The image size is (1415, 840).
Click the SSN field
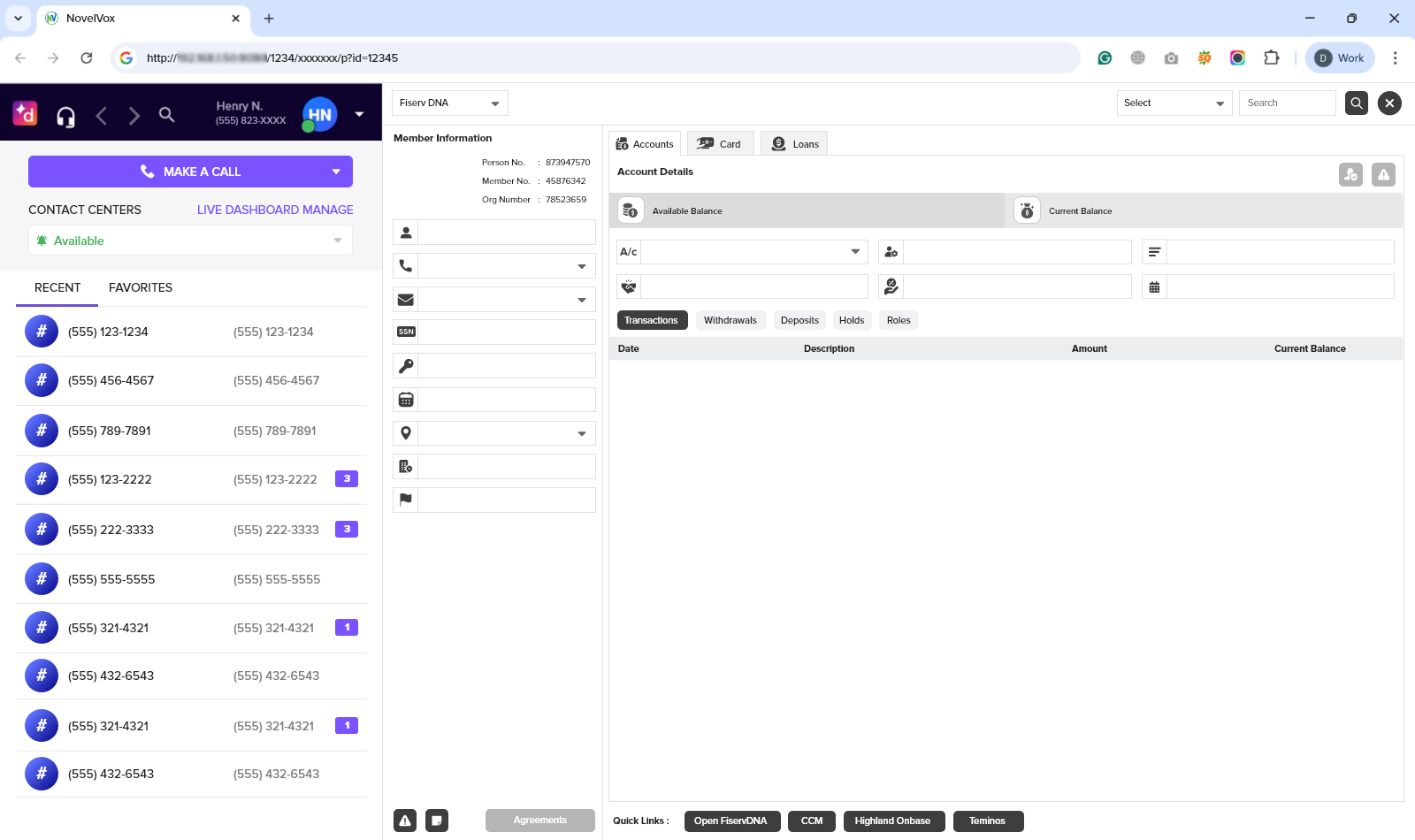coord(507,332)
